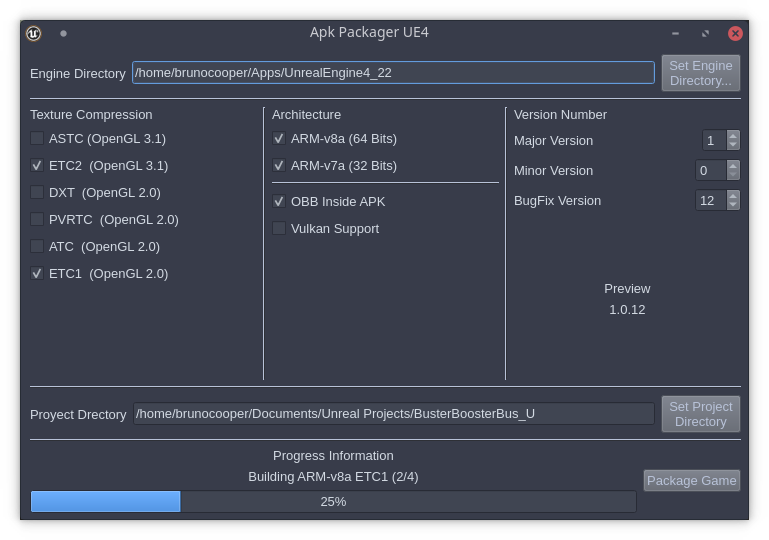Maximize the Apk Packager window
Viewport: 769px width, 540px height.
pyautogui.click(x=705, y=33)
